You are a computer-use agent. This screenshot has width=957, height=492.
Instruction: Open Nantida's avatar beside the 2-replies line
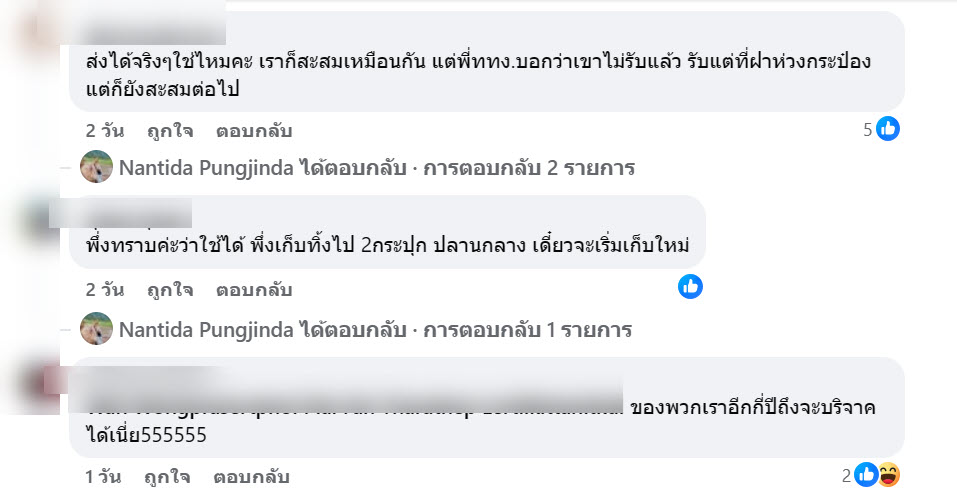96,167
